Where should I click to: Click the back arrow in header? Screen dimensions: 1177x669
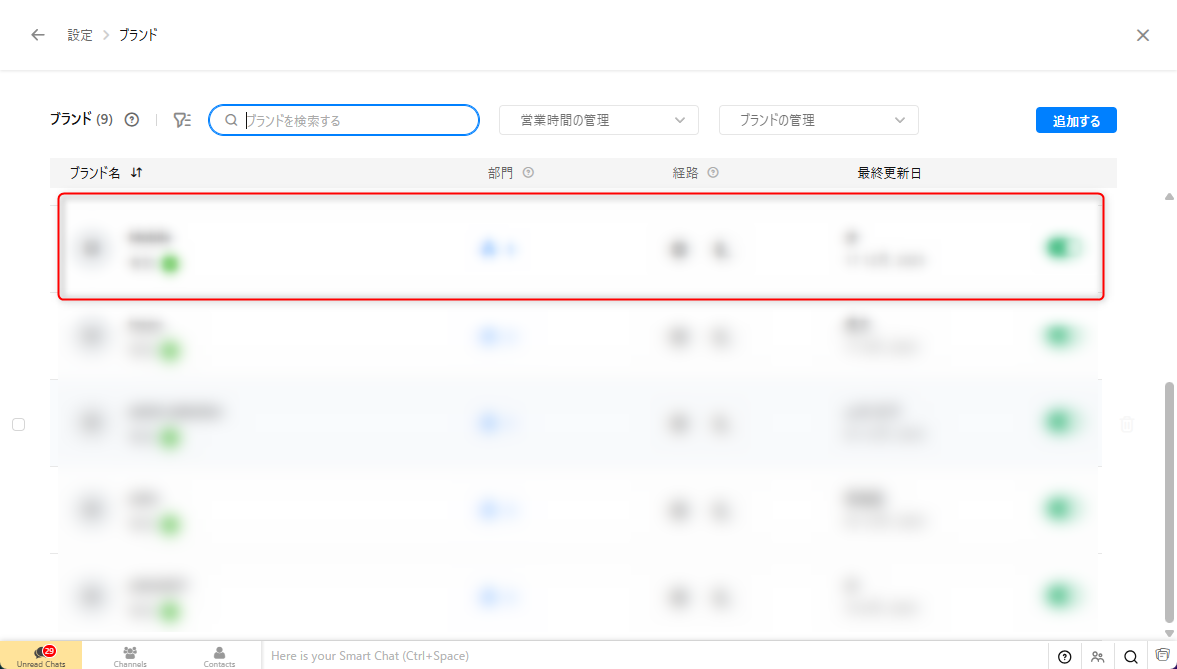pos(38,35)
